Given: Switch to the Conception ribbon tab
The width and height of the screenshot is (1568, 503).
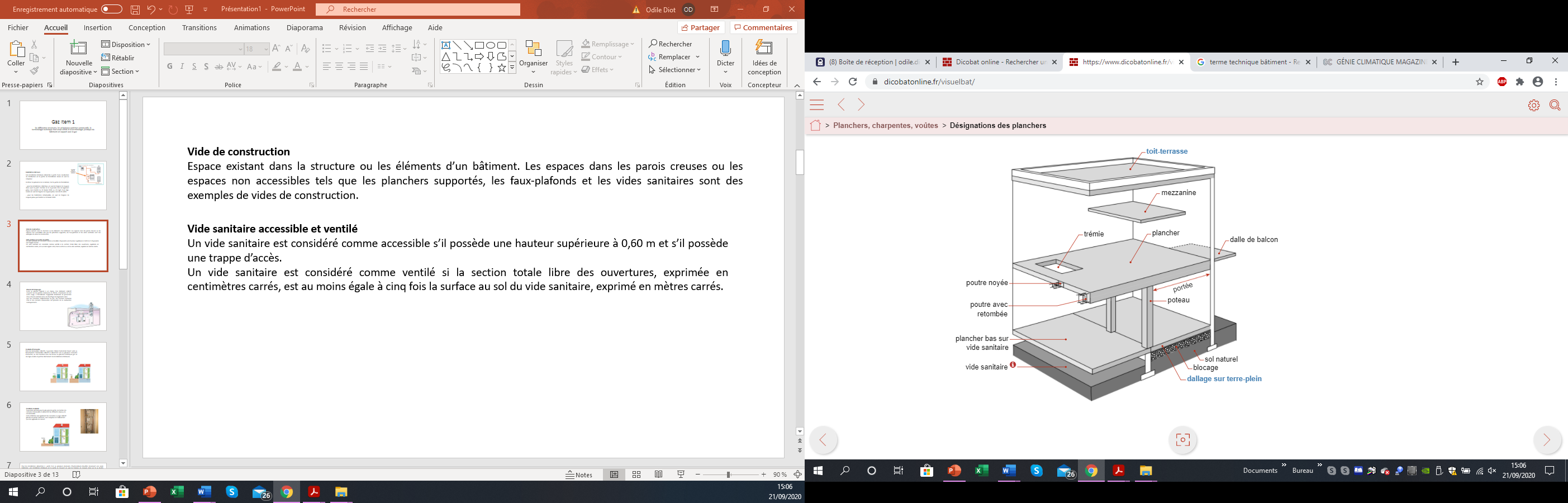Looking at the screenshot, I should (x=147, y=27).
